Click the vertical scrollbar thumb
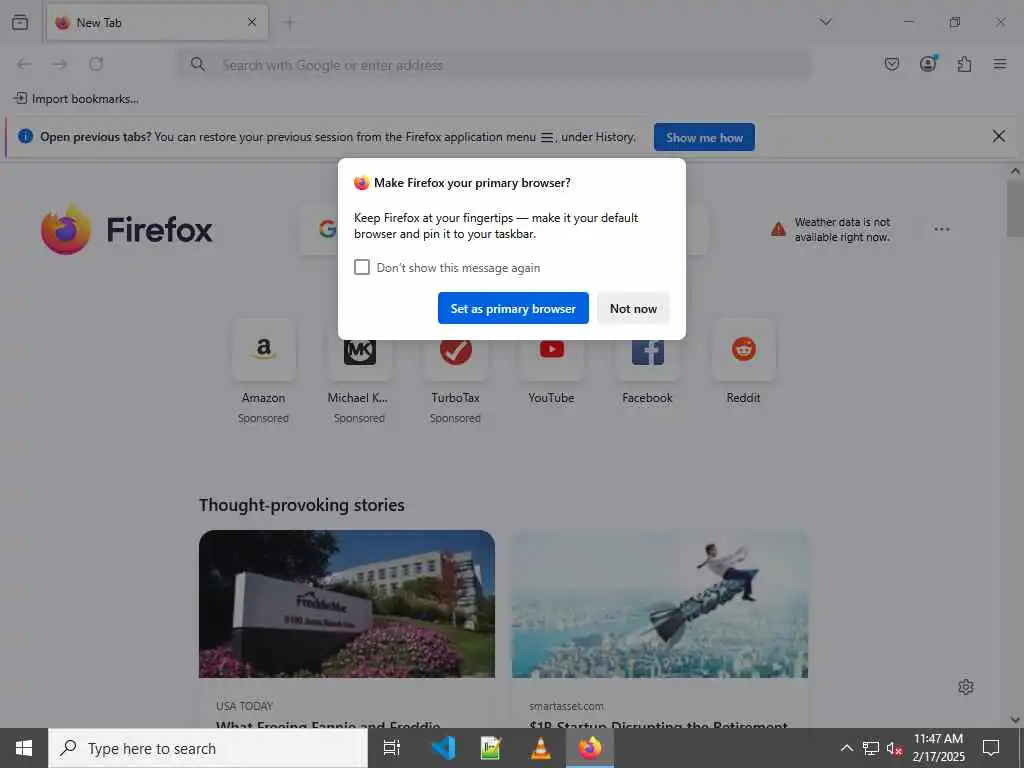 [1015, 210]
